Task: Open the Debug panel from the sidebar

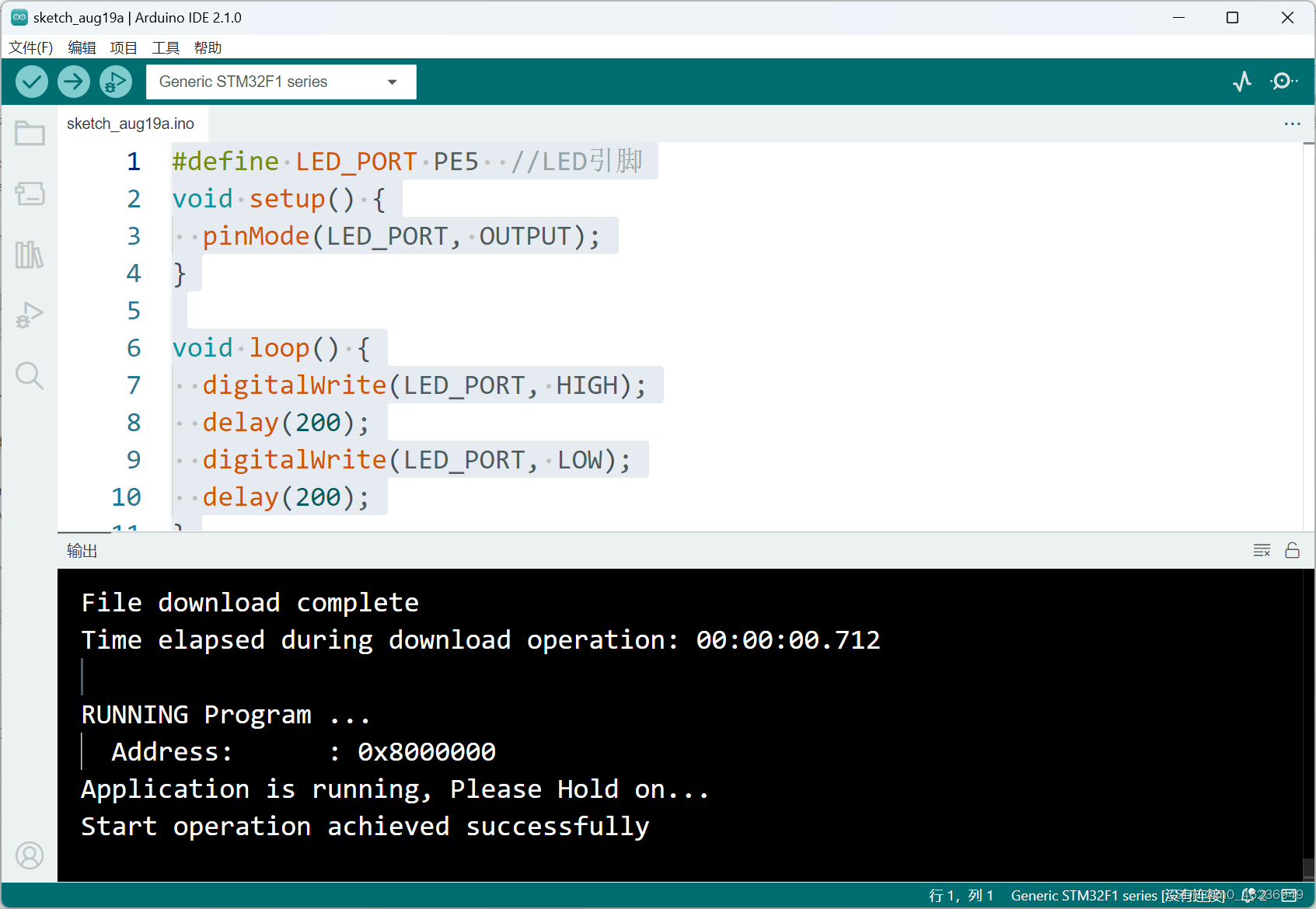Action: (30, 315)
